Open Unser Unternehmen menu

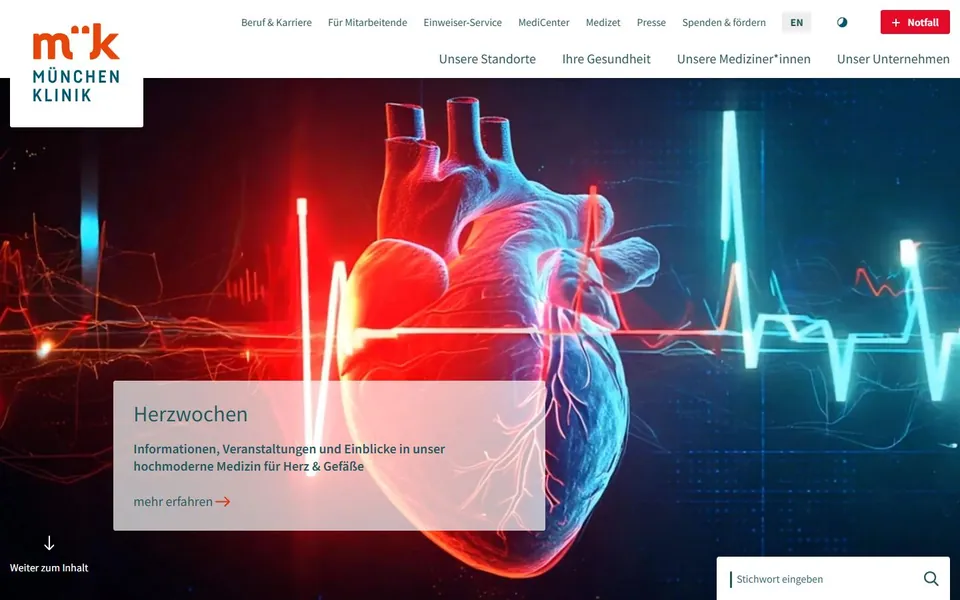click(893, 59)
